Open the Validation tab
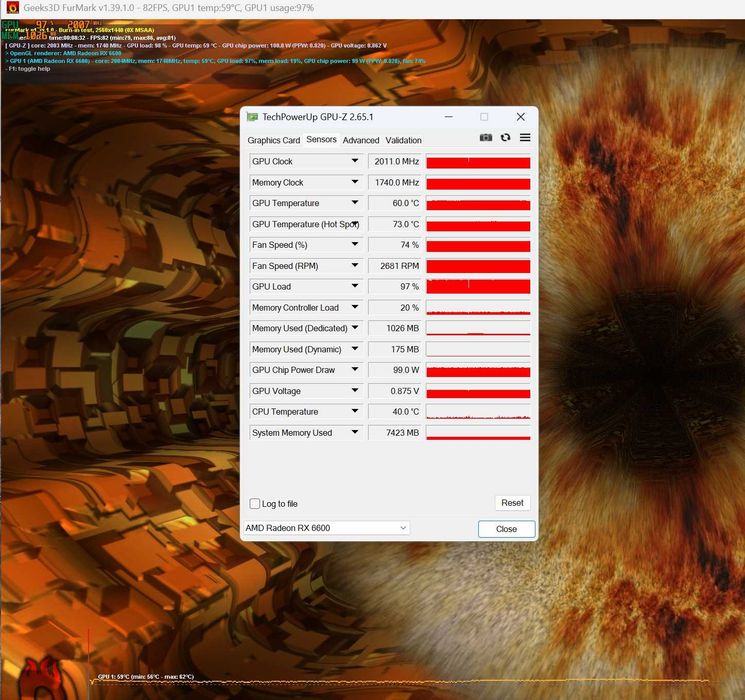The image size is (745, 700). coord(403,140)
